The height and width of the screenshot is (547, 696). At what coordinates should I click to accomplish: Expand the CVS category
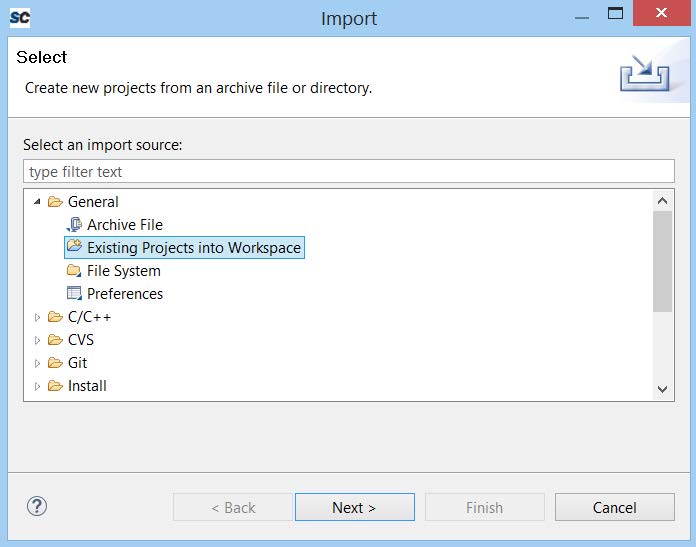point(38,340)
